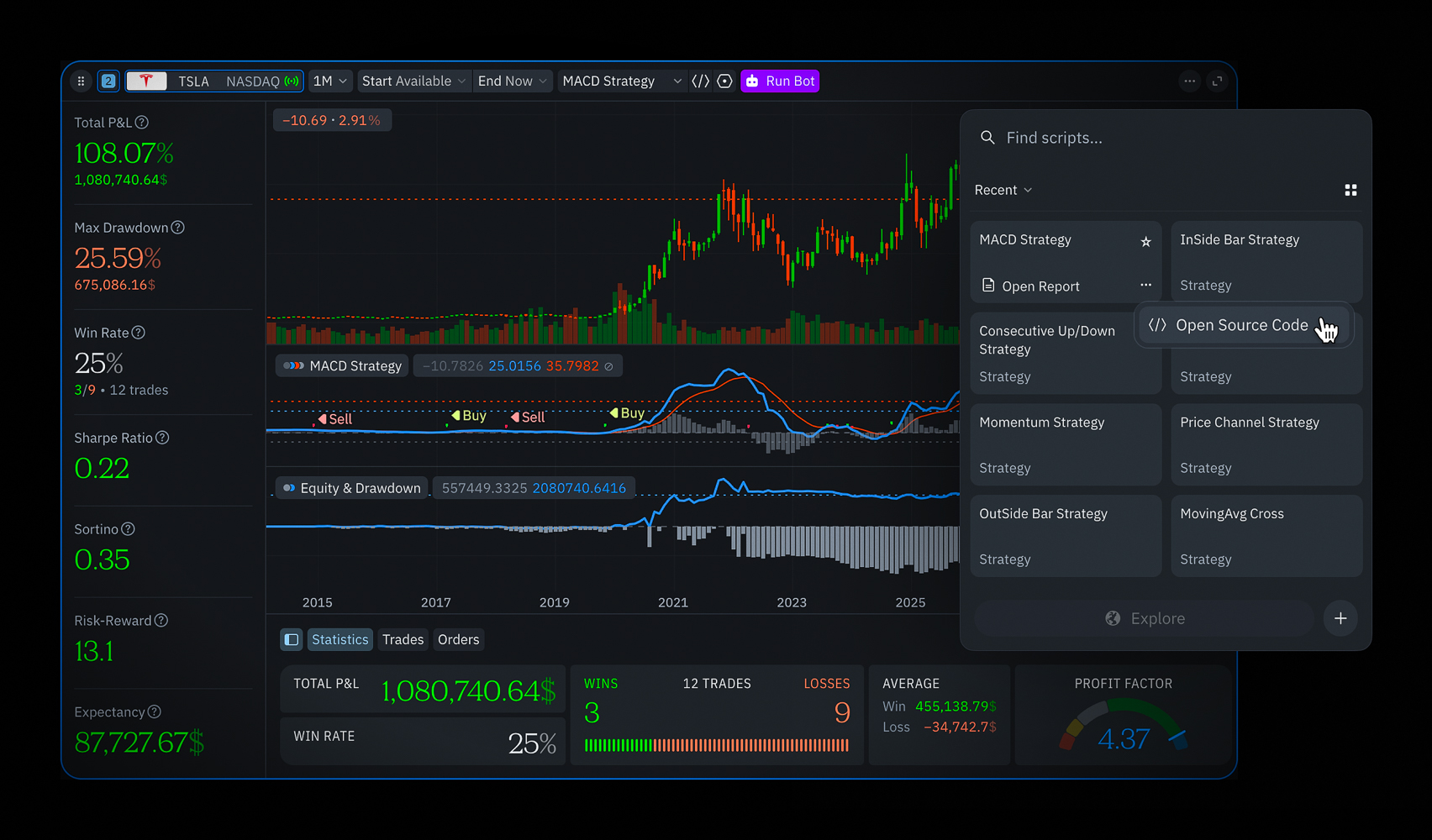
Task: Click the search magnifier icon
Action: tap(987, 138)
